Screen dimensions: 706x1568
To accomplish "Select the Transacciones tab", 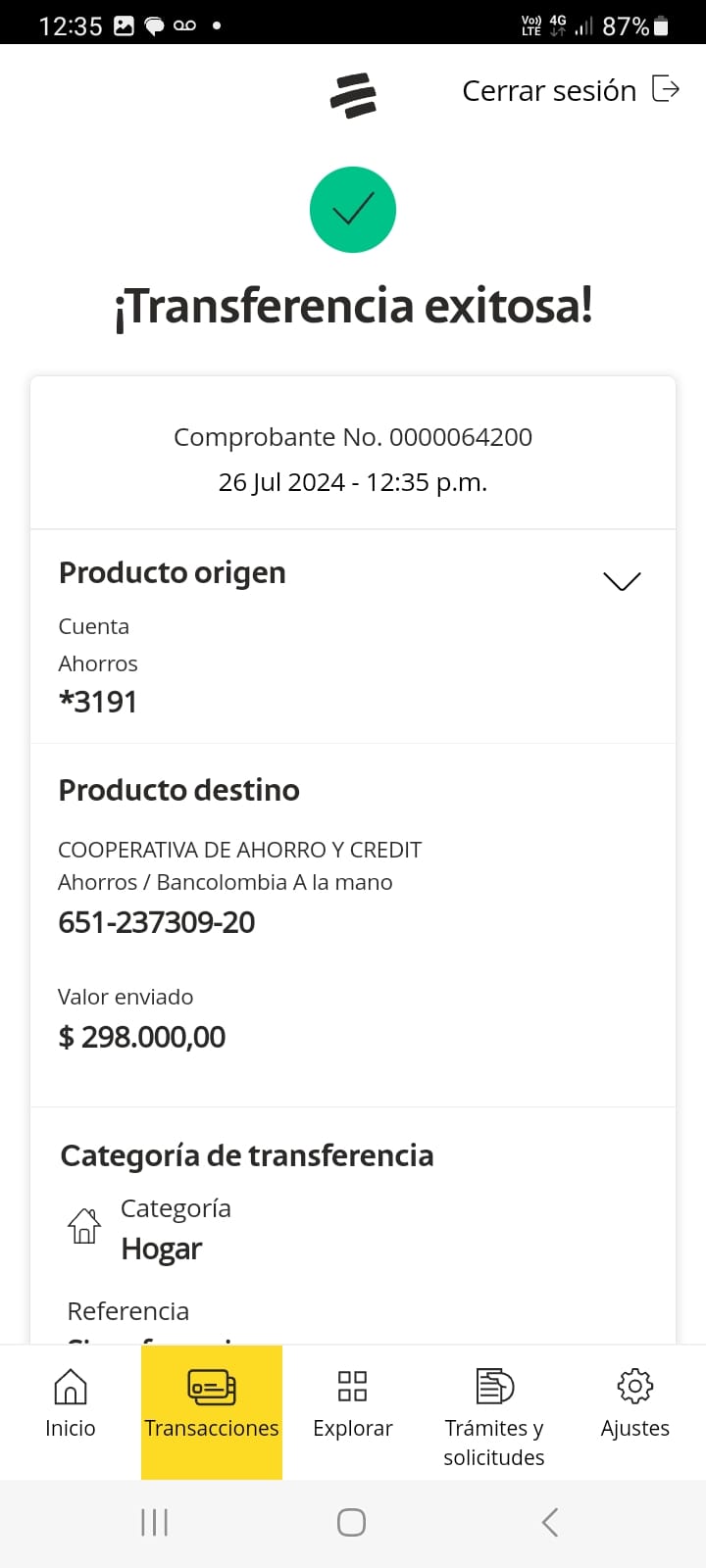I will pyautogui.click(x=212, y=1403).
